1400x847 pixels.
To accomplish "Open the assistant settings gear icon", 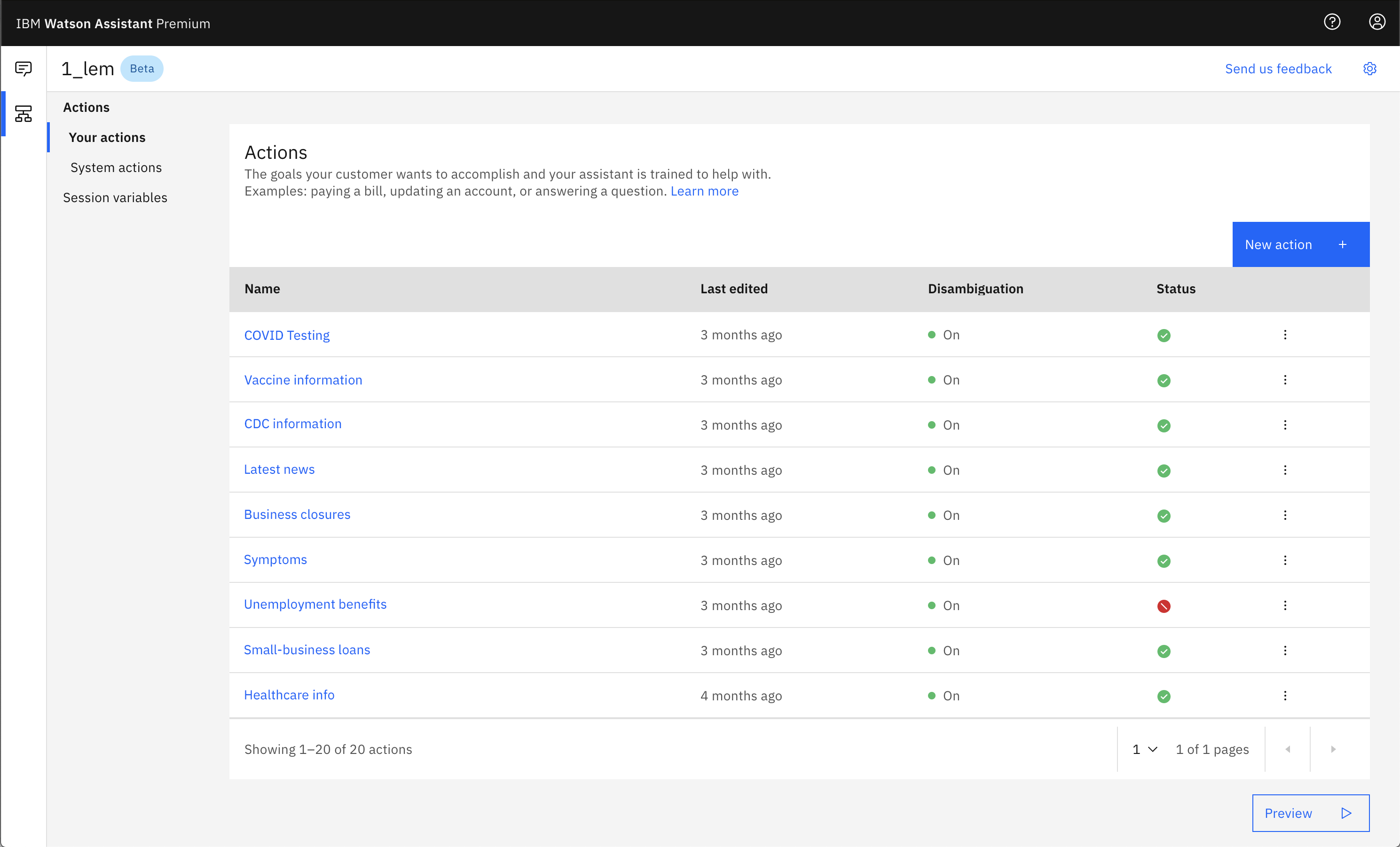I will click(1369, 69).
